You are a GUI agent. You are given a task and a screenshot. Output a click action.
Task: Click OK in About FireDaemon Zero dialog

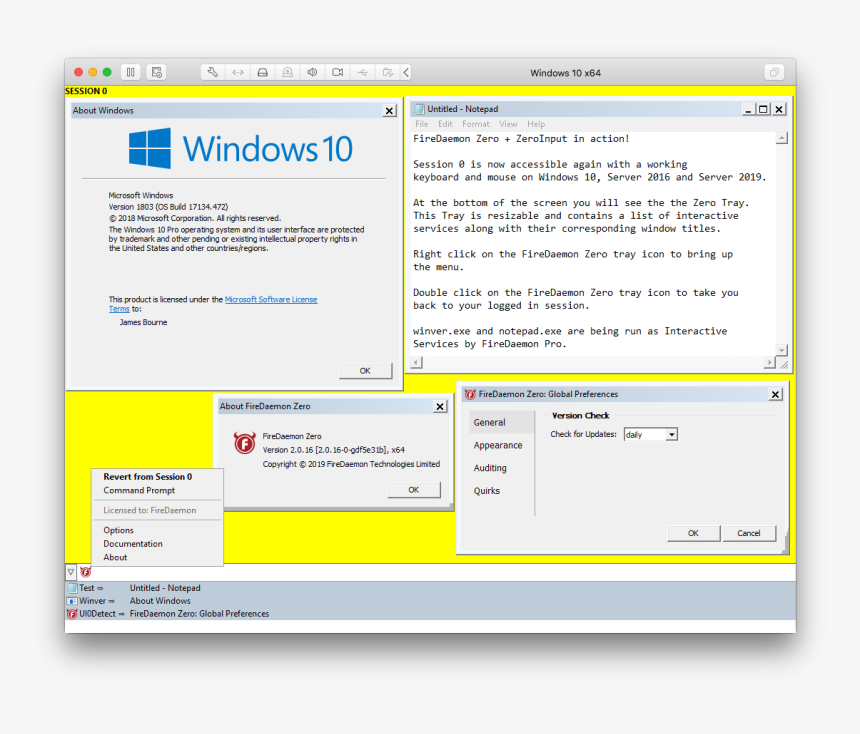pyautogui.click(x=414, y=490)
